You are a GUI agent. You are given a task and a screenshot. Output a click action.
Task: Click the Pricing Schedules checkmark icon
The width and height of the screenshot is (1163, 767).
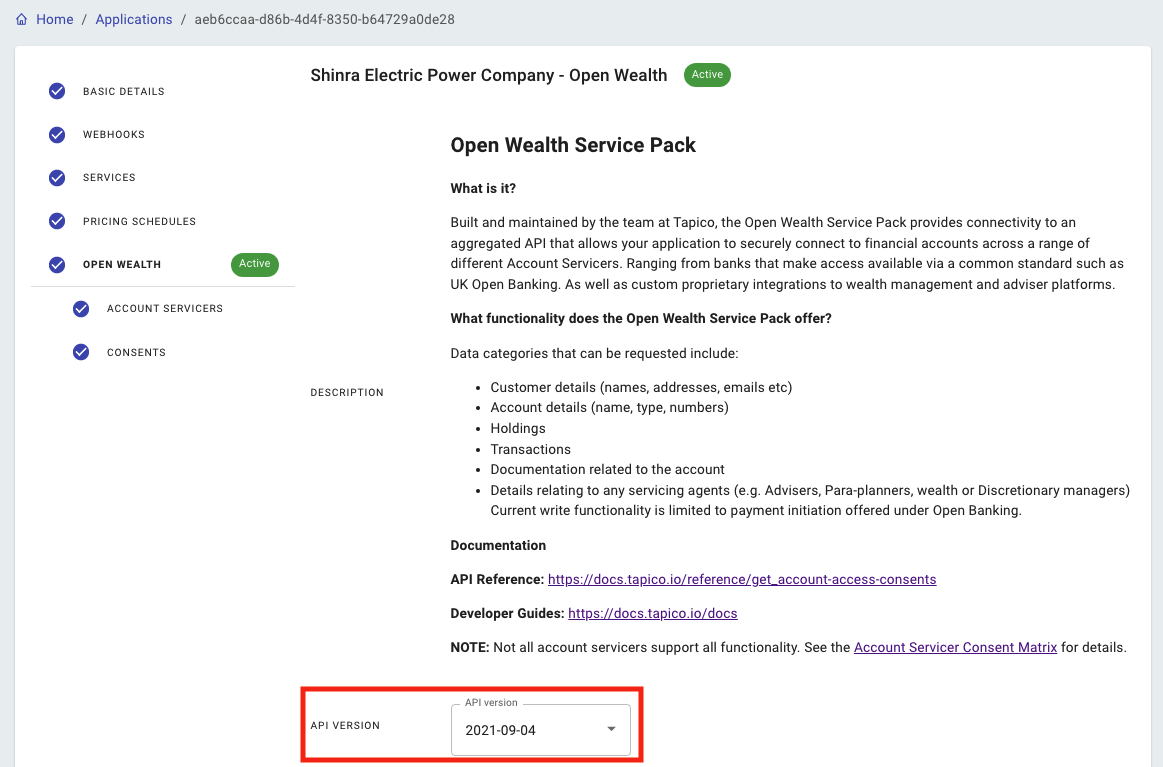[x=57, y=221]
